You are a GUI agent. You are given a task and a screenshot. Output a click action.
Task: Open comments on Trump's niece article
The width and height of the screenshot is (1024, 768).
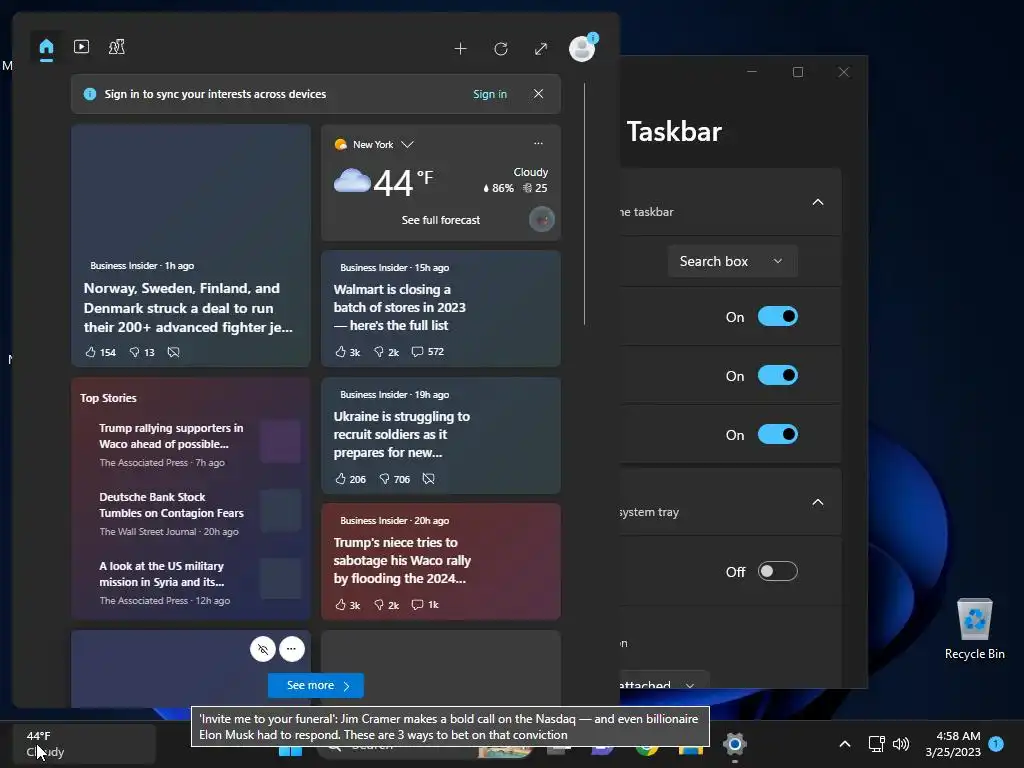tap(425, 605)
